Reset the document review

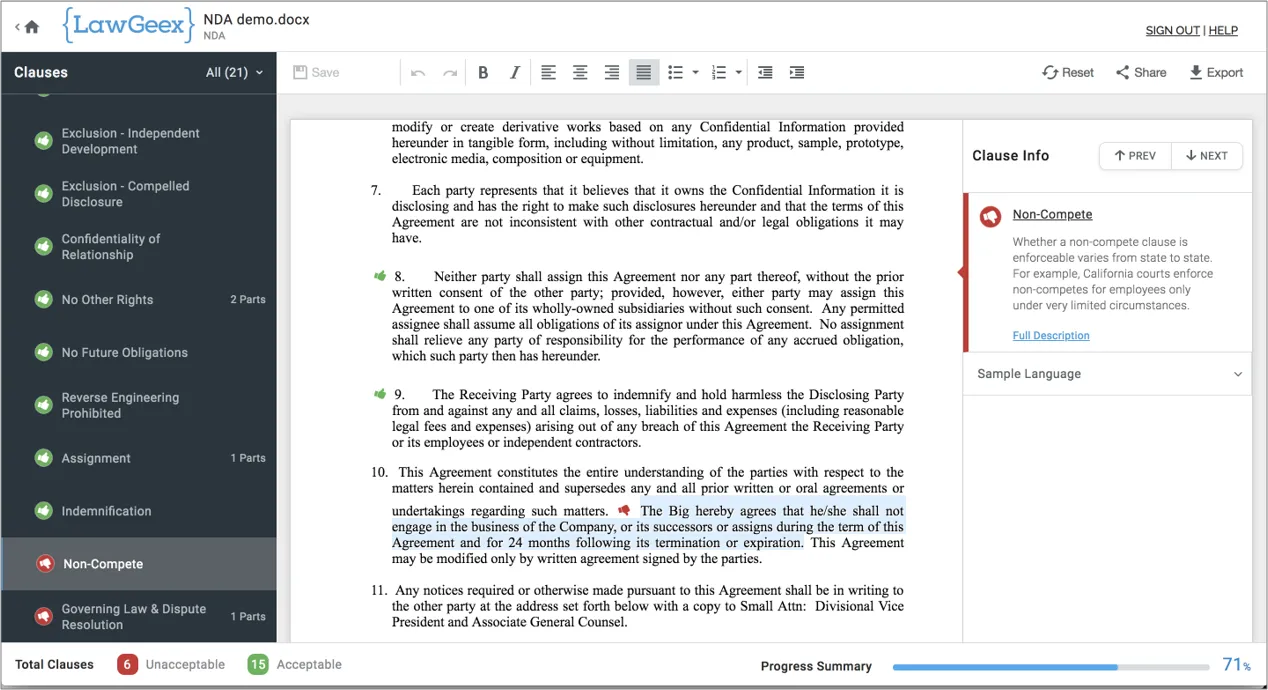click(1068, 73)
